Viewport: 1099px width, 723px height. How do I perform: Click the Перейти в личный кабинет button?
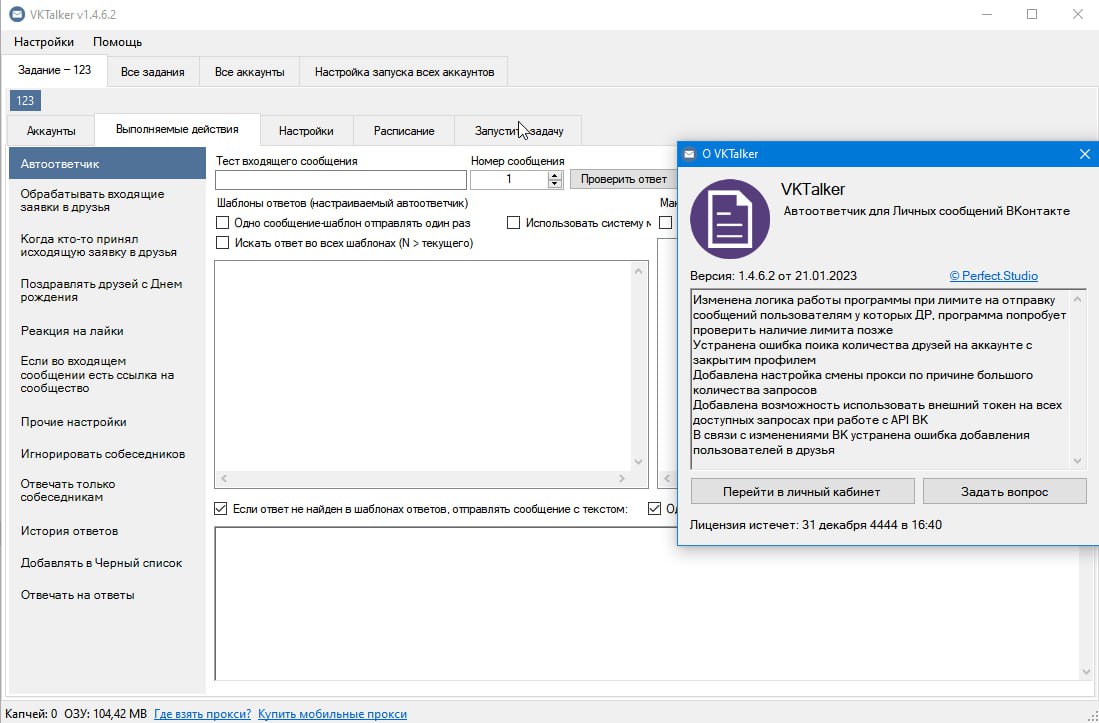coord(802,492)
